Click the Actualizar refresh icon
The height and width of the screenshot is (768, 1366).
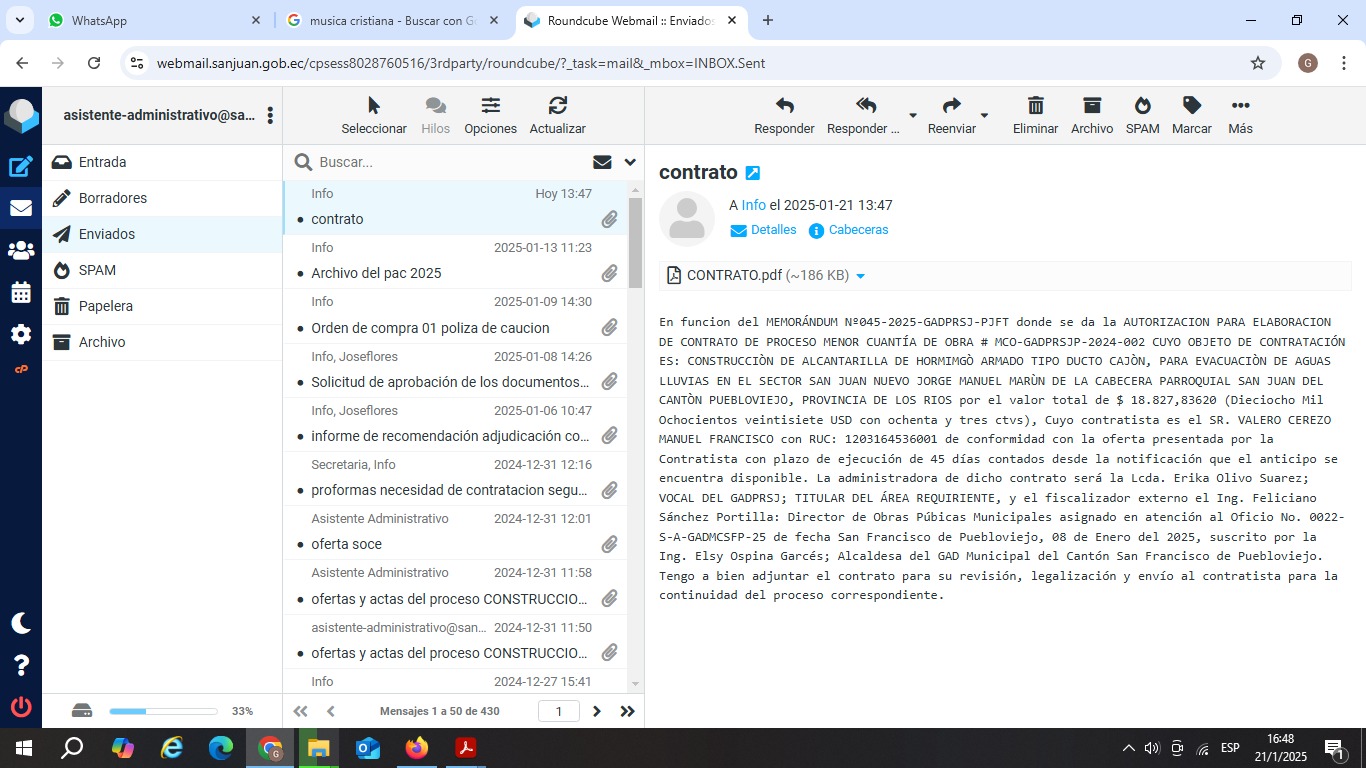(x=557, y=106)
